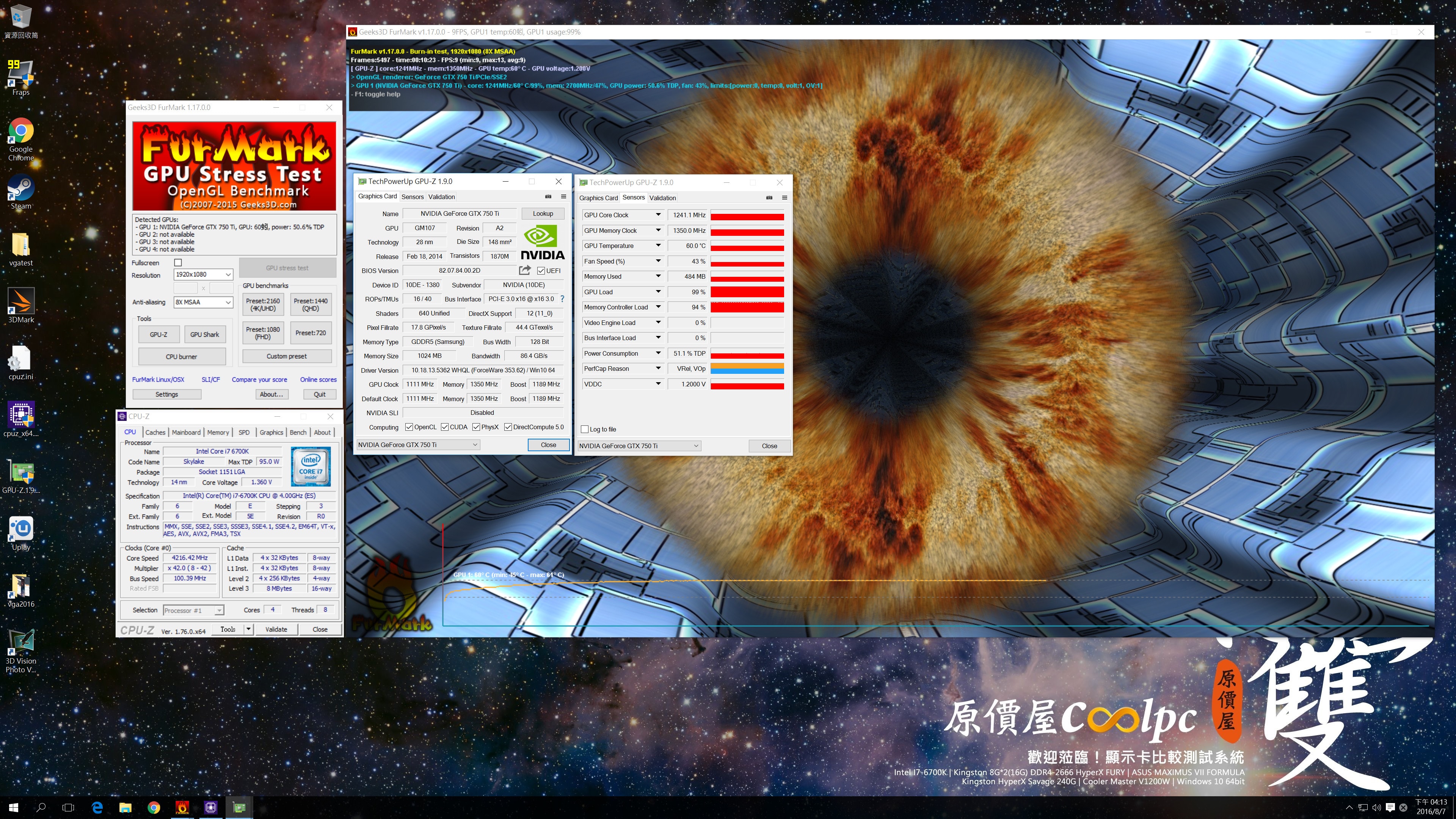Image resolution: width=1456 pixels, height=819 pixels.
Task: Open the SPD tab in CPU-Z
Action: coord(244,432)
